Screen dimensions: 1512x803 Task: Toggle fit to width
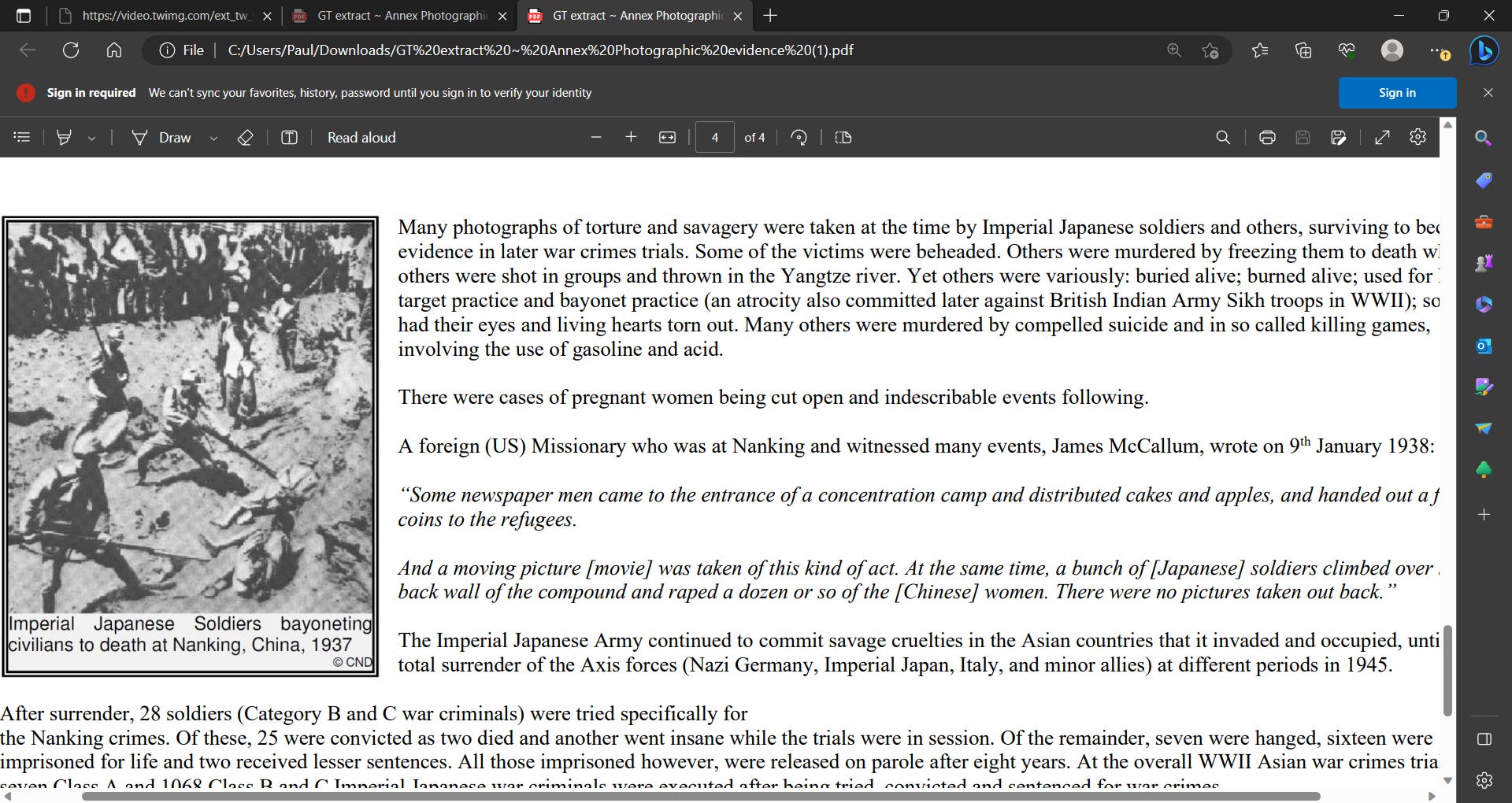pyautogui.click(x=667, y=138)
